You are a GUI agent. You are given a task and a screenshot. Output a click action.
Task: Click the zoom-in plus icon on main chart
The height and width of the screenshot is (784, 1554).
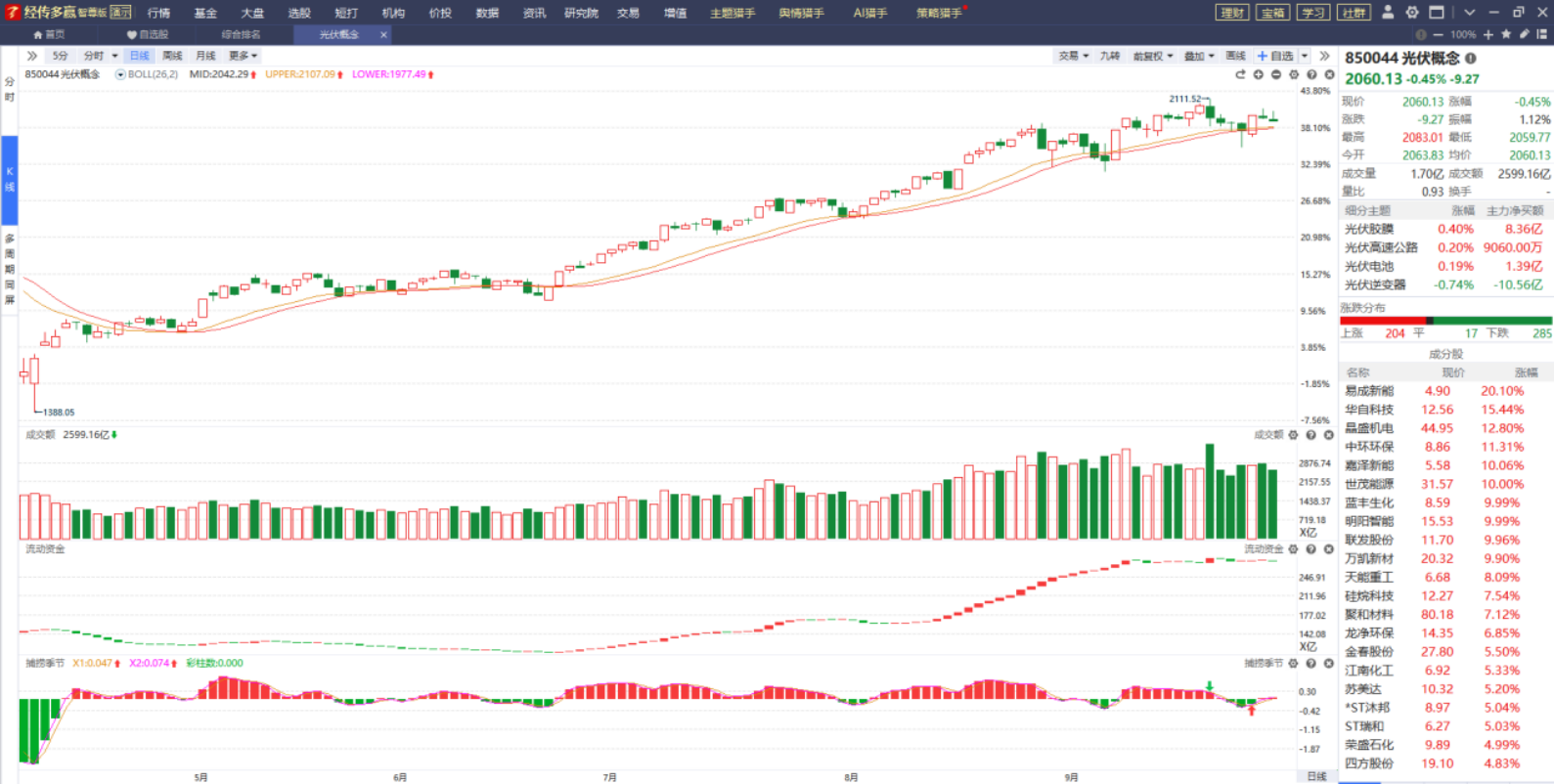[x=1259, y=75]
